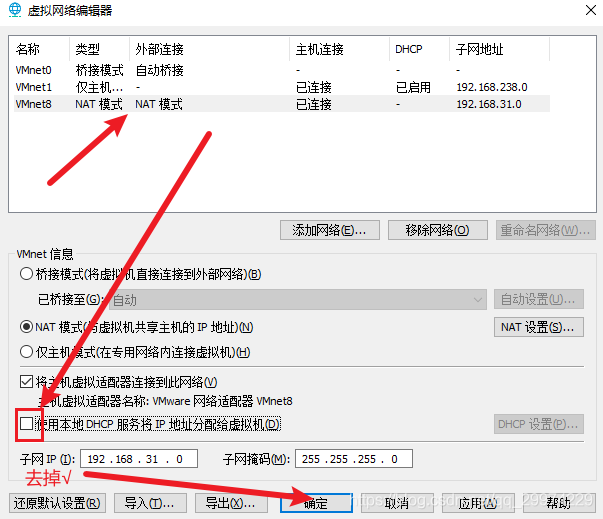Select the VMnet8 row
The width and height of the screenshot is (603, 519).
click(282, 104)
